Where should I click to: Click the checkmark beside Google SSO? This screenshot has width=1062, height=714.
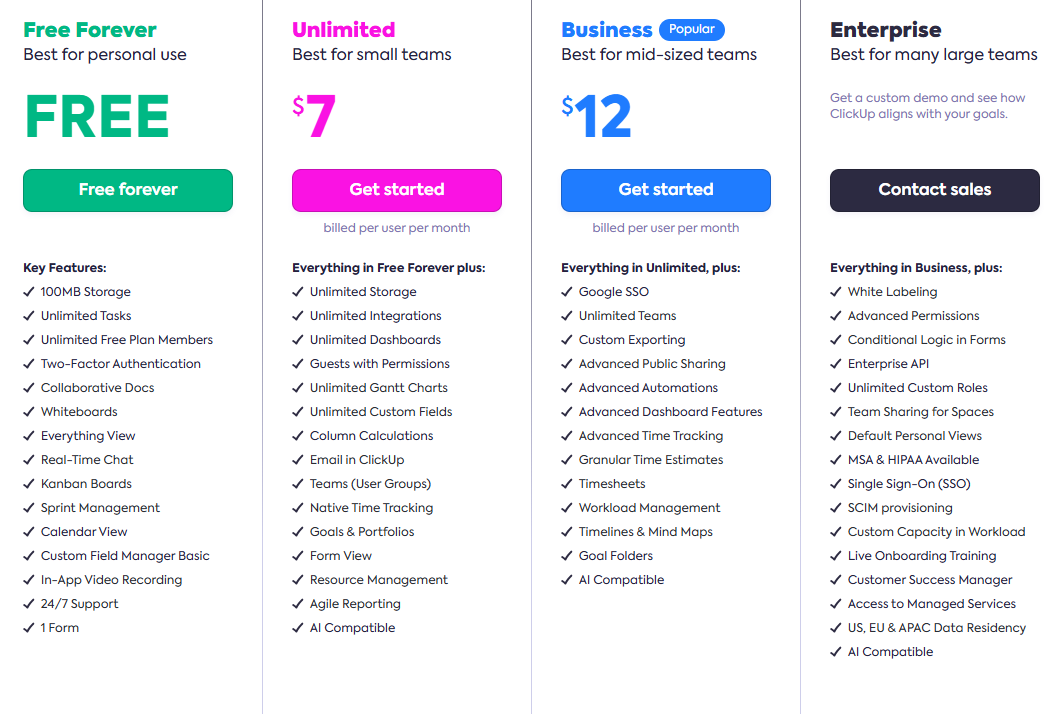tap(565, 291)
